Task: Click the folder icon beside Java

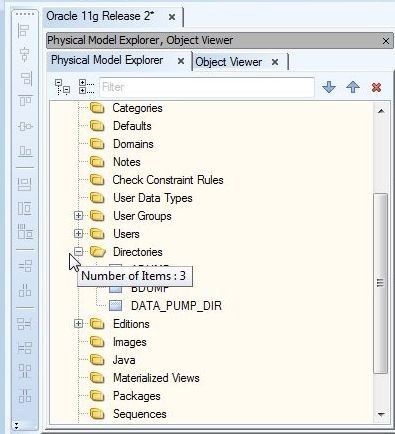Action: [x=97, y=360]
